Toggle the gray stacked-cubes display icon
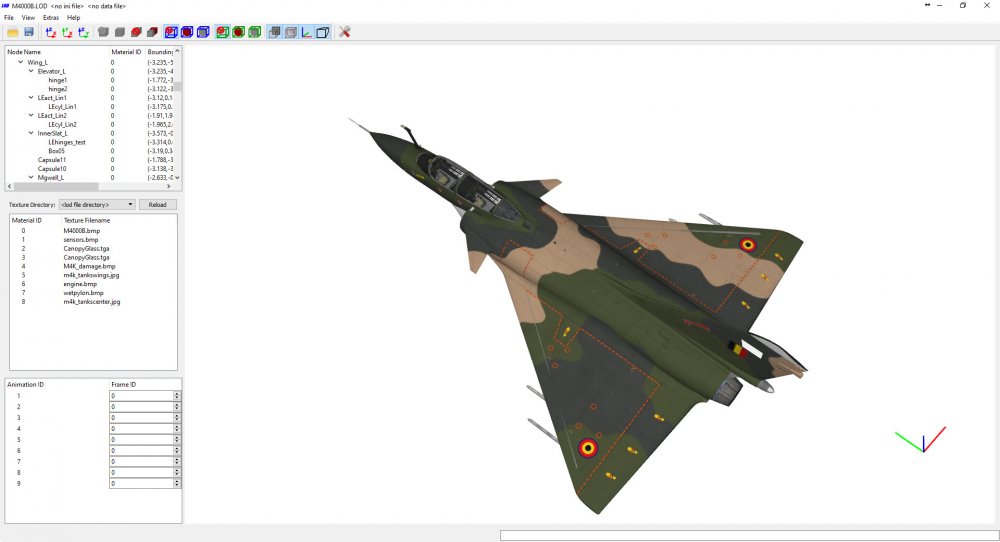This screenshot has width=1000, height=542. [x=275, y=32]
